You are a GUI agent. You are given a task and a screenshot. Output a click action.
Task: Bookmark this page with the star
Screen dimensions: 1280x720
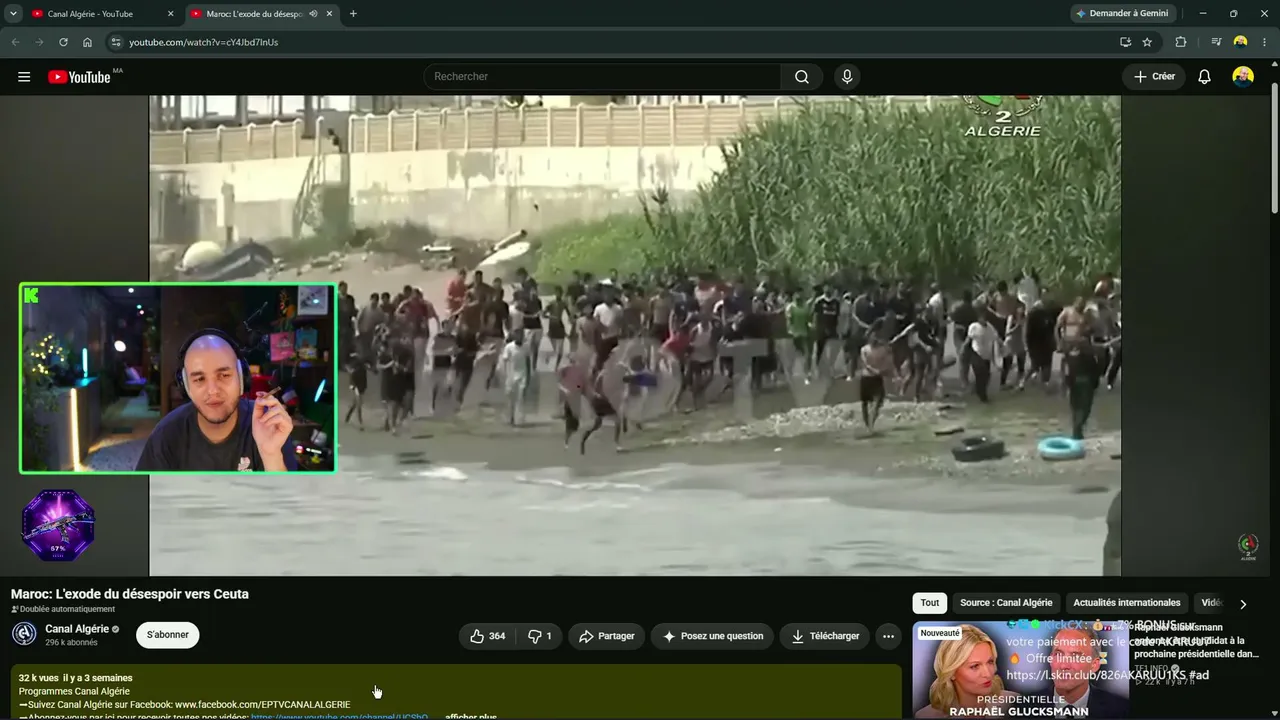1147,42
